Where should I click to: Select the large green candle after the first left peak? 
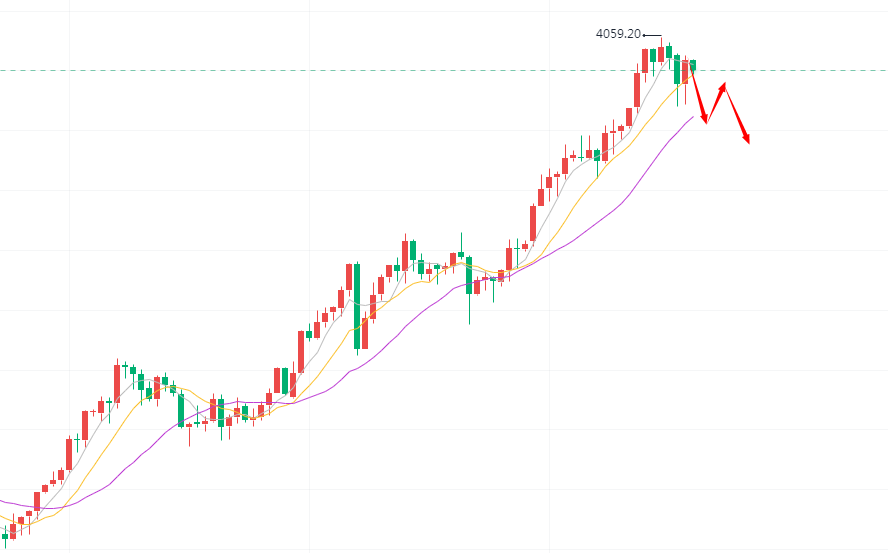pyautogui.click(x=181, y=410)
